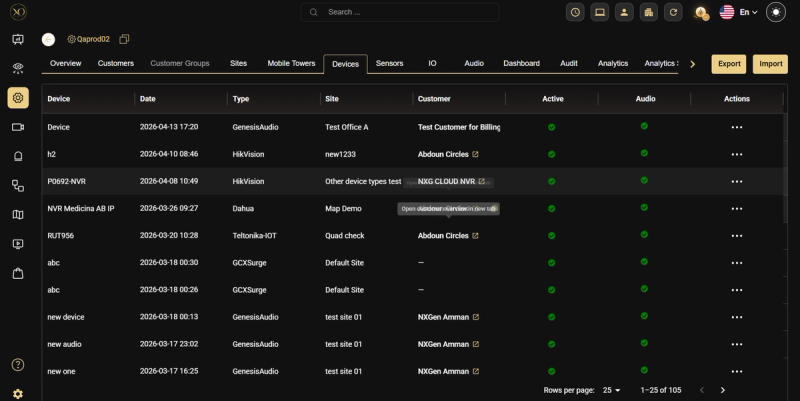Click the app logo in top-left corner
This screenshot has height=401, width=800.
click(x=18, y=12)
